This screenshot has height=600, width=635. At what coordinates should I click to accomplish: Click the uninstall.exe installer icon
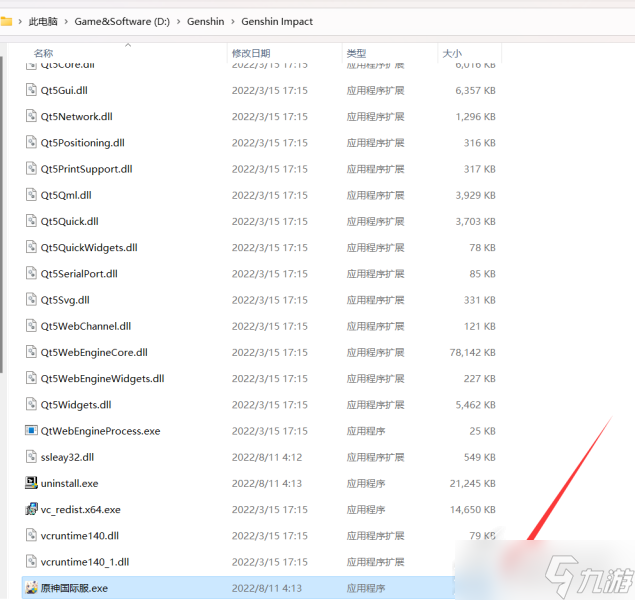[x=31, y=483]
